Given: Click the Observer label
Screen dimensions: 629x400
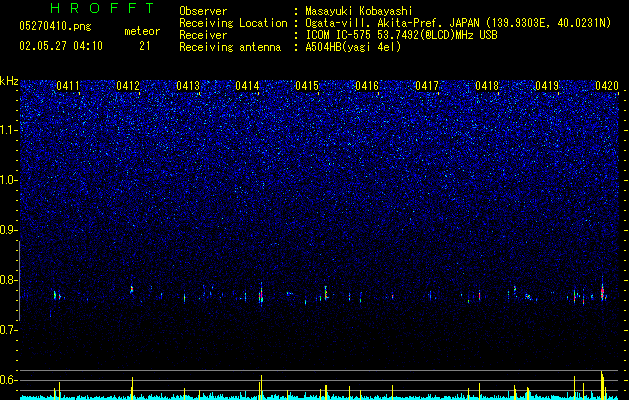Looking at the screenshot, I should [203, 11].
